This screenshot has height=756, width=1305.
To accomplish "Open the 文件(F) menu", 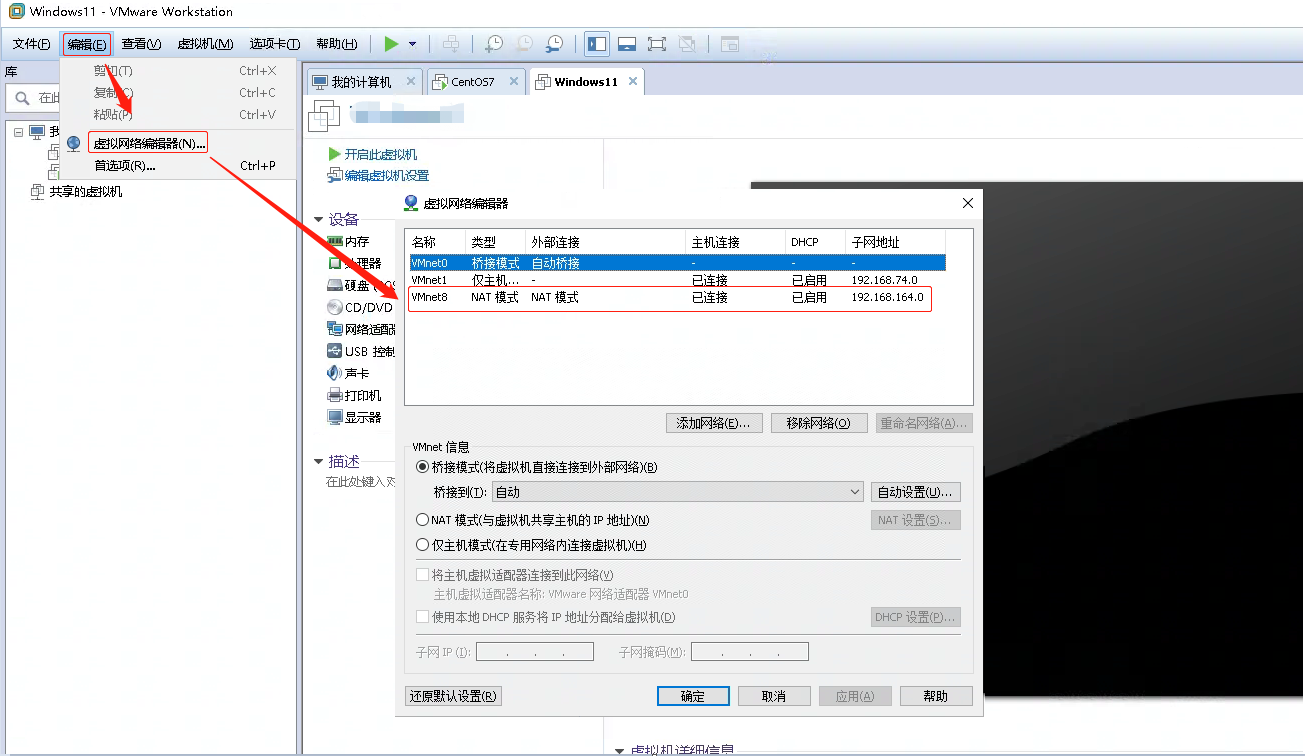I will click(x=31, y=44).
